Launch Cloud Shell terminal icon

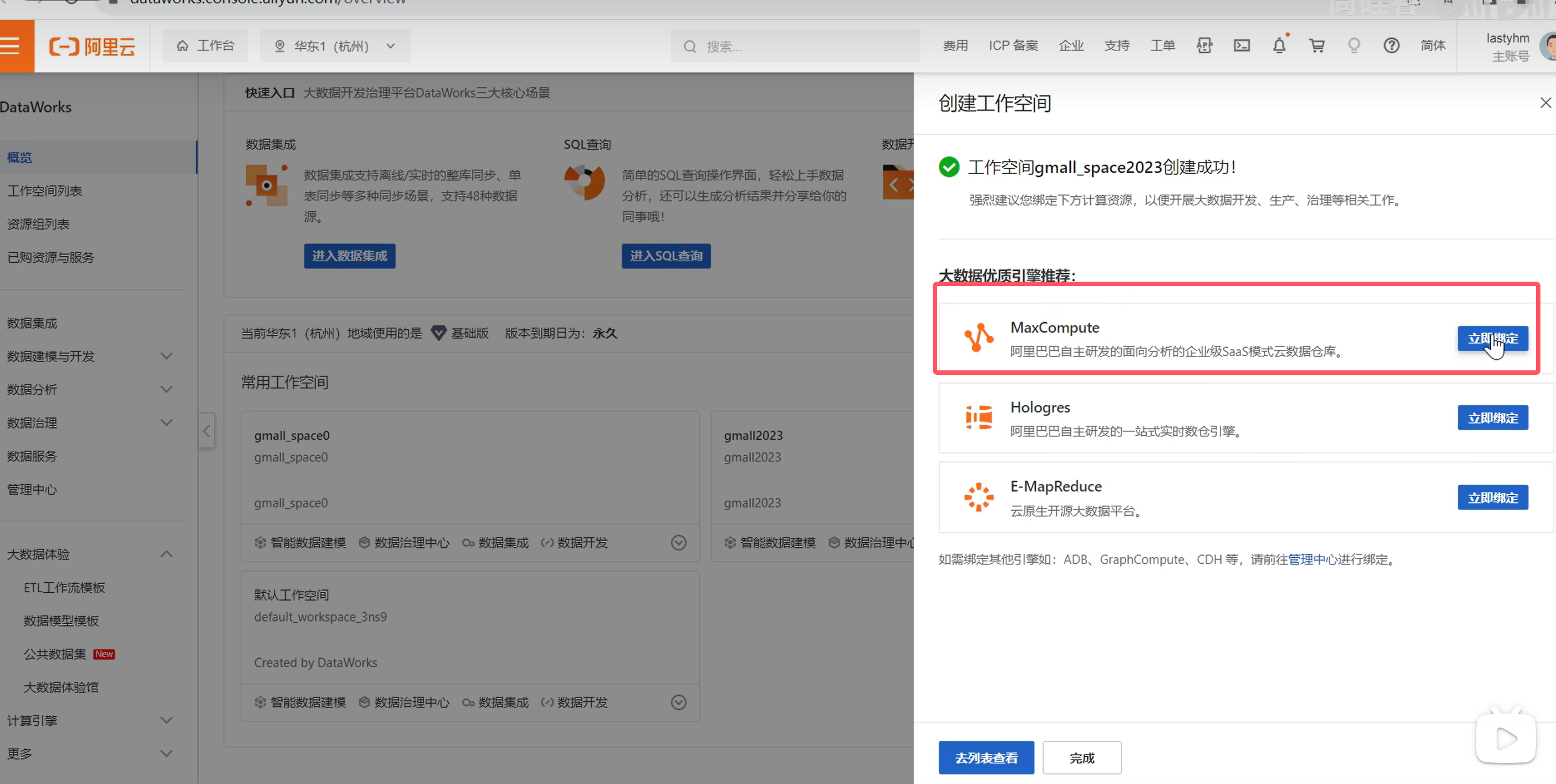click(x=1241, y=46)
